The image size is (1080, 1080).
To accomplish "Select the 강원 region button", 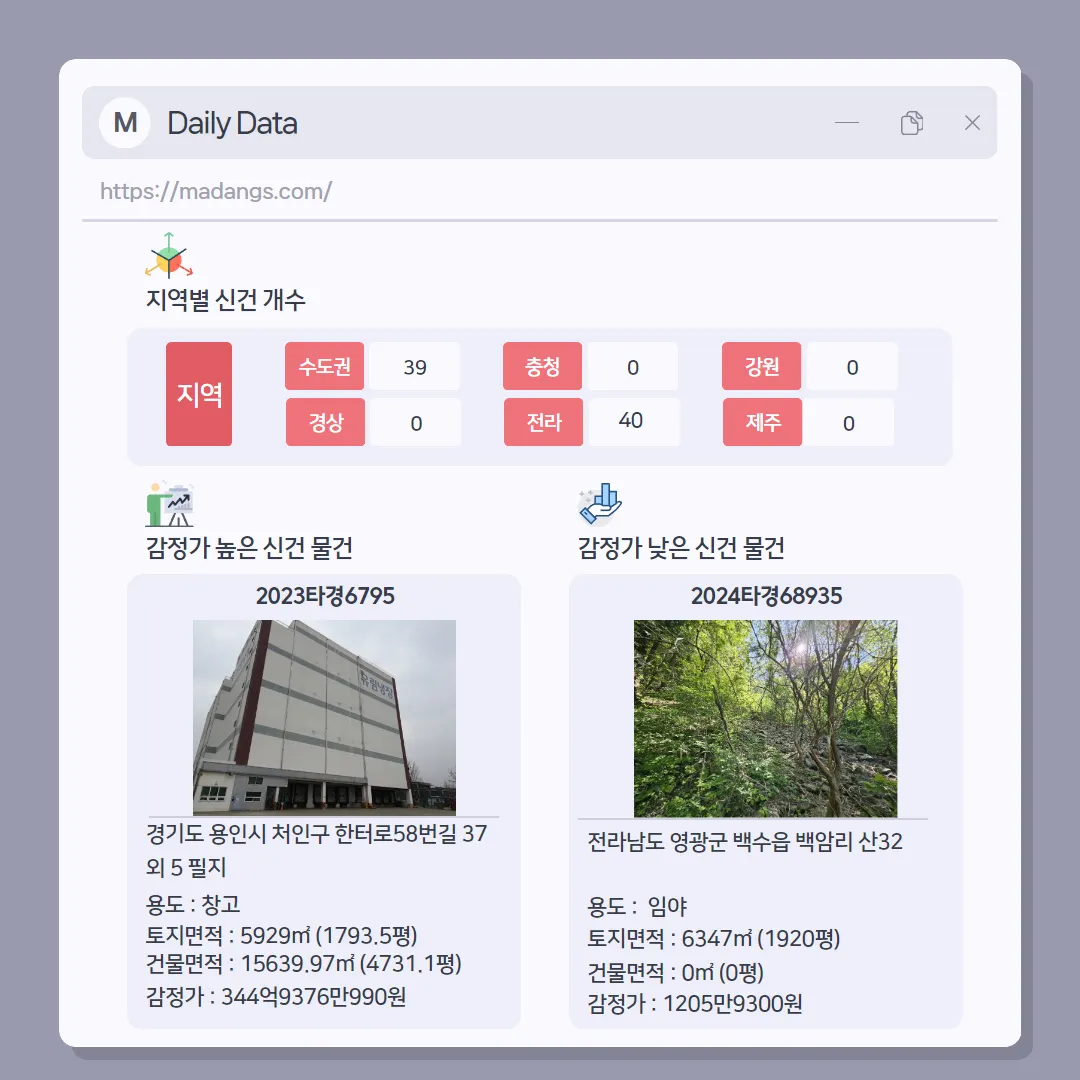I will [x=762, y=366].
